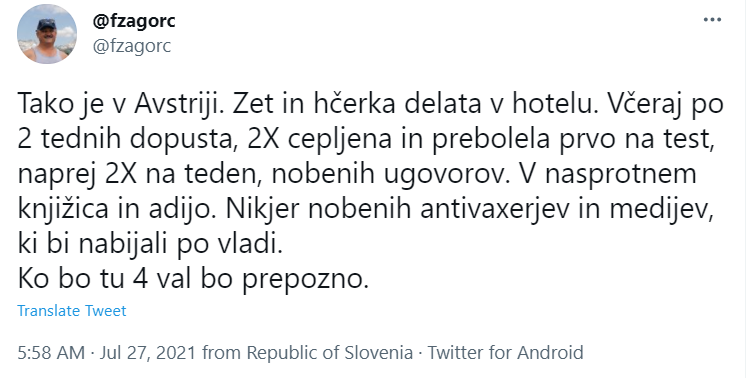
Task: Open the fzagorc profile picture
Action: click(x=47, y=34)
